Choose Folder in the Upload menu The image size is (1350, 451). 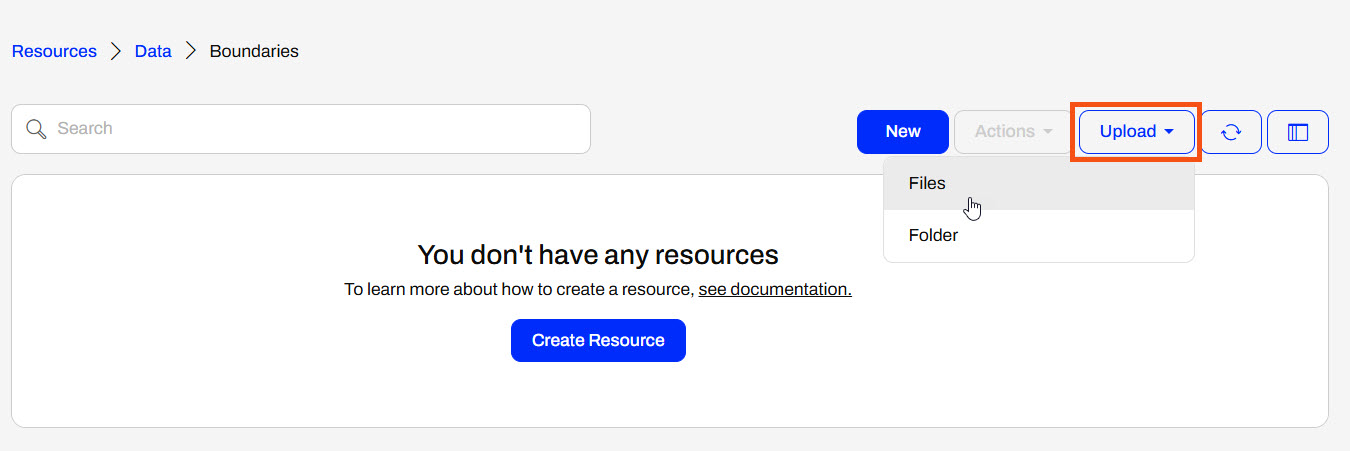pyautogui.click(x=933, y=236)
